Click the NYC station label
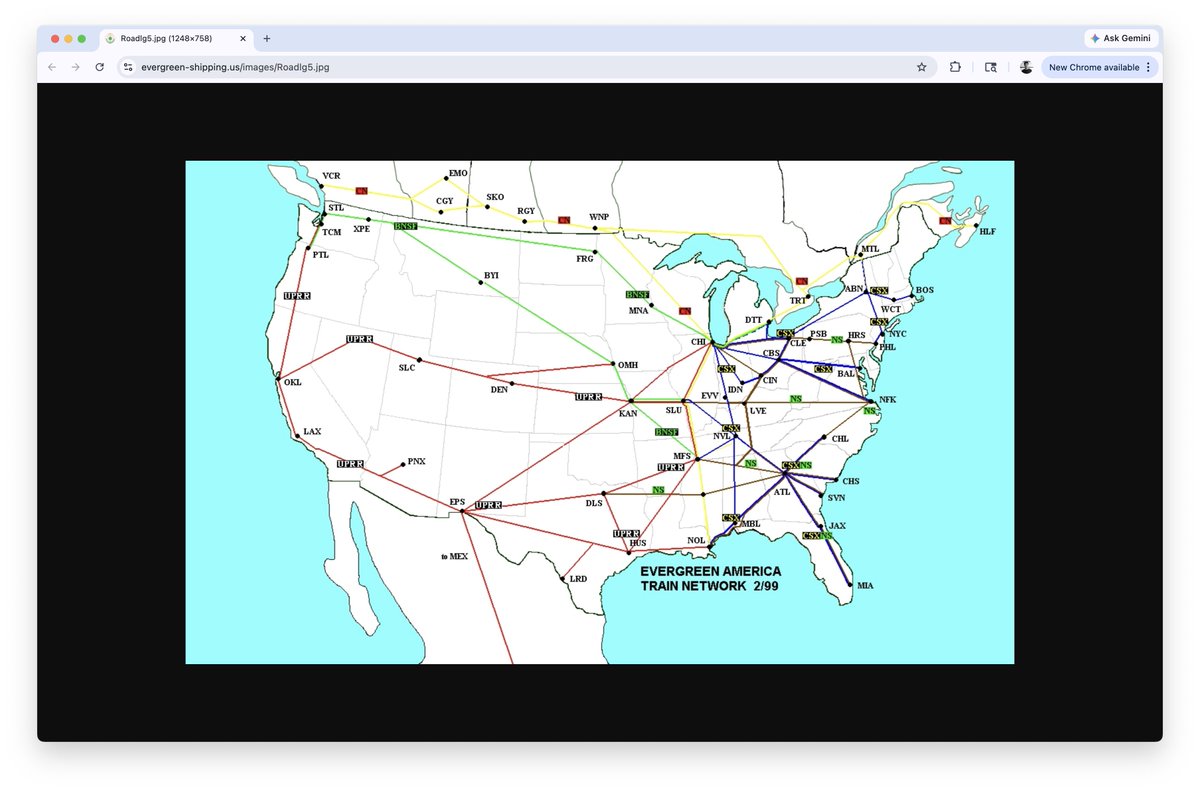1200x791 pixels. [897, 334]
